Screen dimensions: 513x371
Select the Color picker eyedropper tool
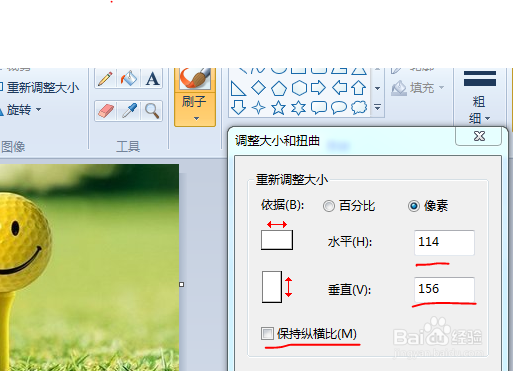click(x=129, y=111)
